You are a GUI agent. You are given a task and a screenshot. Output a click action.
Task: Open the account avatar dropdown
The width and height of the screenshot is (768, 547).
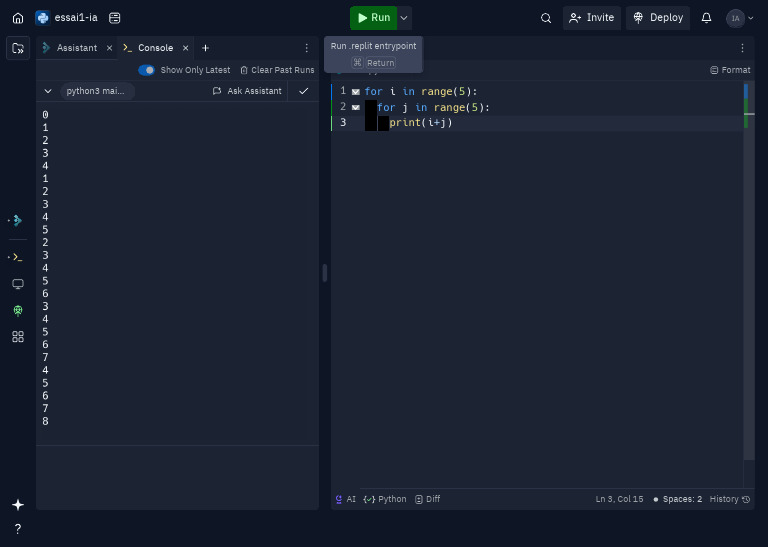click(740, 18)
